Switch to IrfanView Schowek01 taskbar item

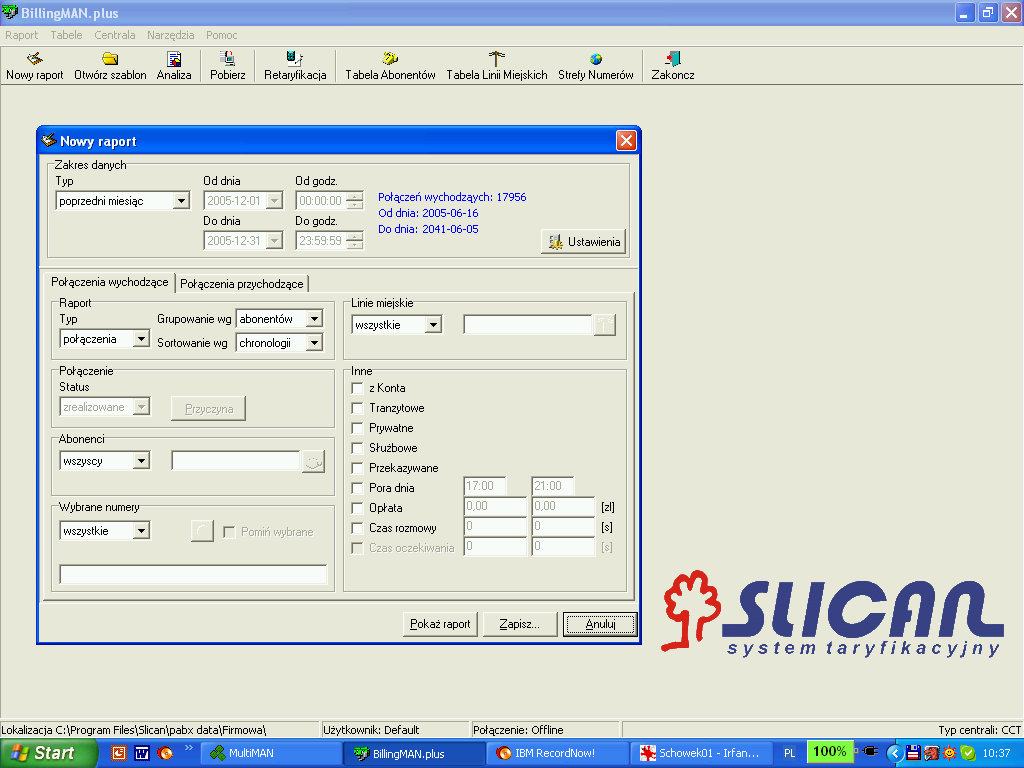pyautogui.click(x=701, y=753)
